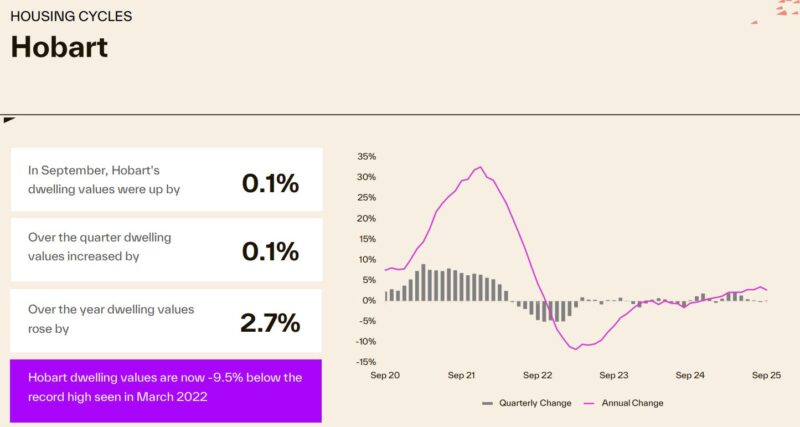Image resolution: width=800 pixels, height=427 pixels.
Task: Select the Sep 23 axis label
Action: pyautogui.click(x=614, y=375)
